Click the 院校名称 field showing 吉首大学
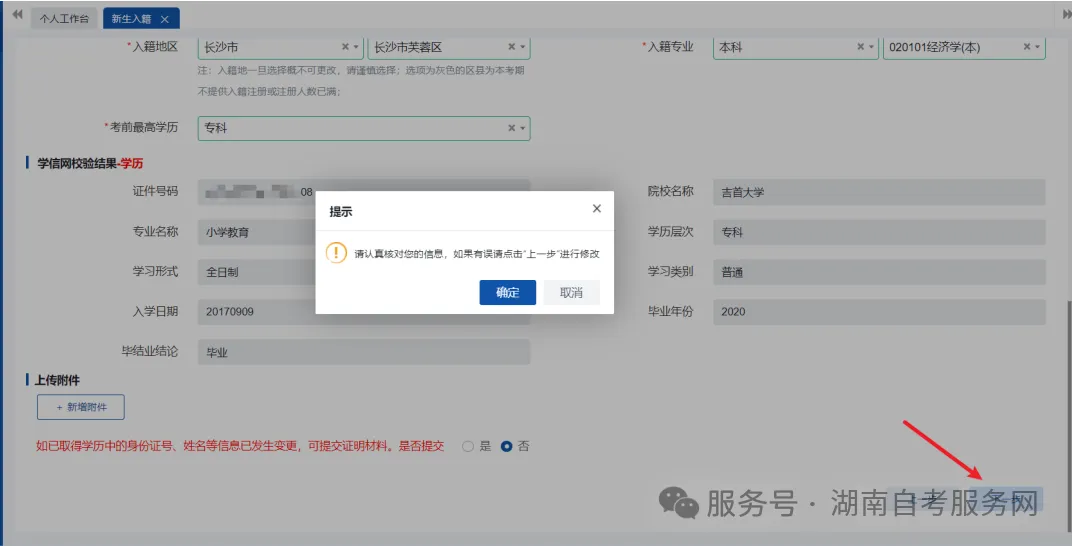 [x=880, y=192]
